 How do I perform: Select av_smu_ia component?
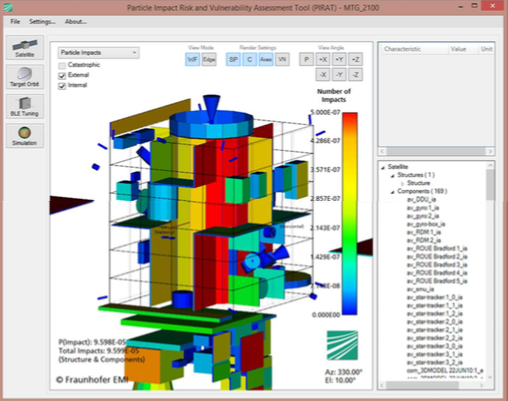point(420,289)
